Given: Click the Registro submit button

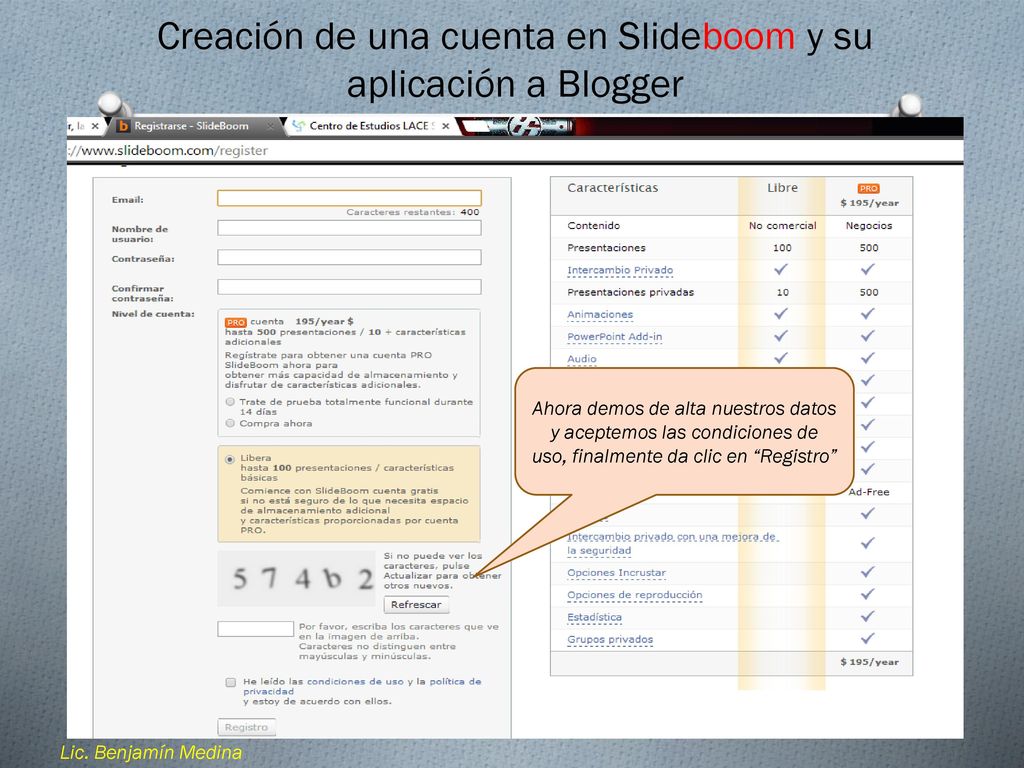Looking at the screenshot, I should 246,727.
